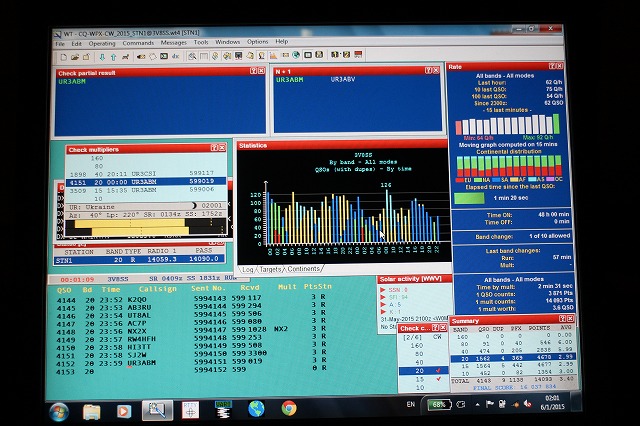The width and height of the screenshot is (640, 426).
Task: Open the Operating menu
Action: tap(102, 43)
